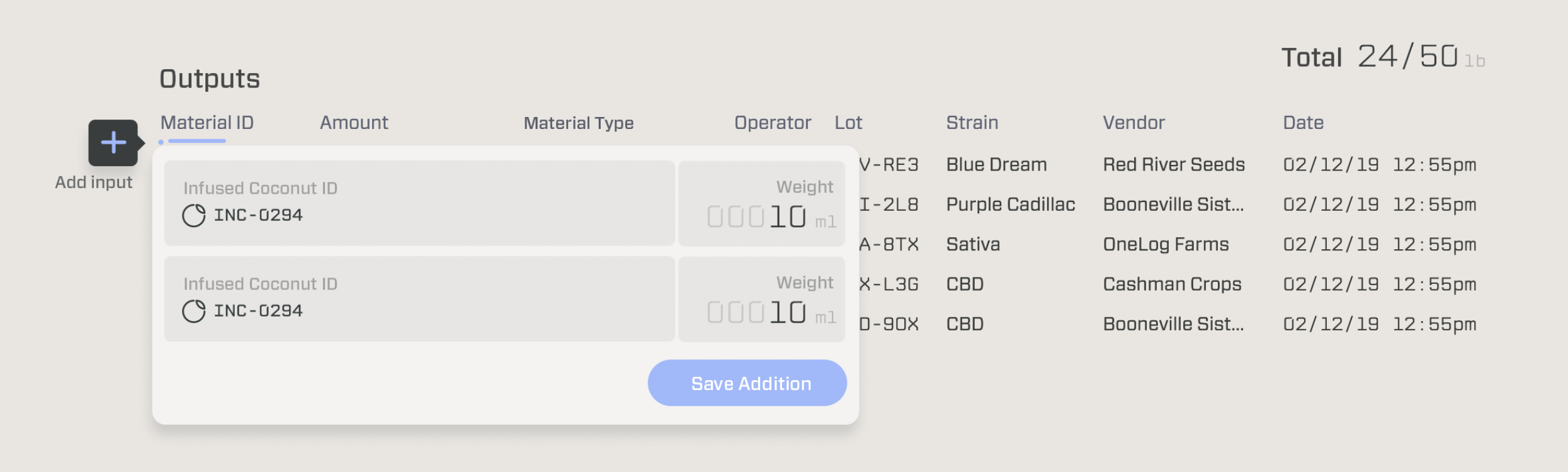This screenshot has height=472, width=1568.
Task: Edit the first Weight field showing 10 ml
Action: (x=762, y=203)
